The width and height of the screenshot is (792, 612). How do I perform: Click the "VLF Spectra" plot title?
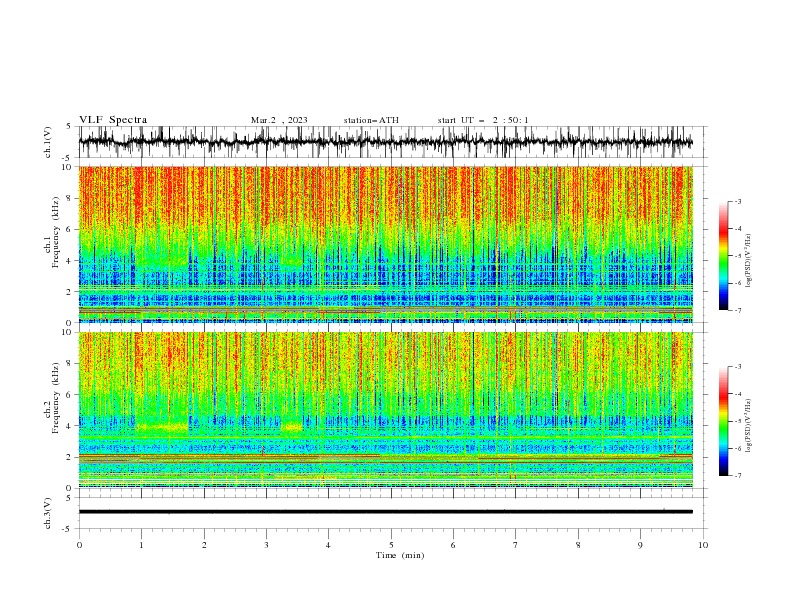[x=113, y=120]
